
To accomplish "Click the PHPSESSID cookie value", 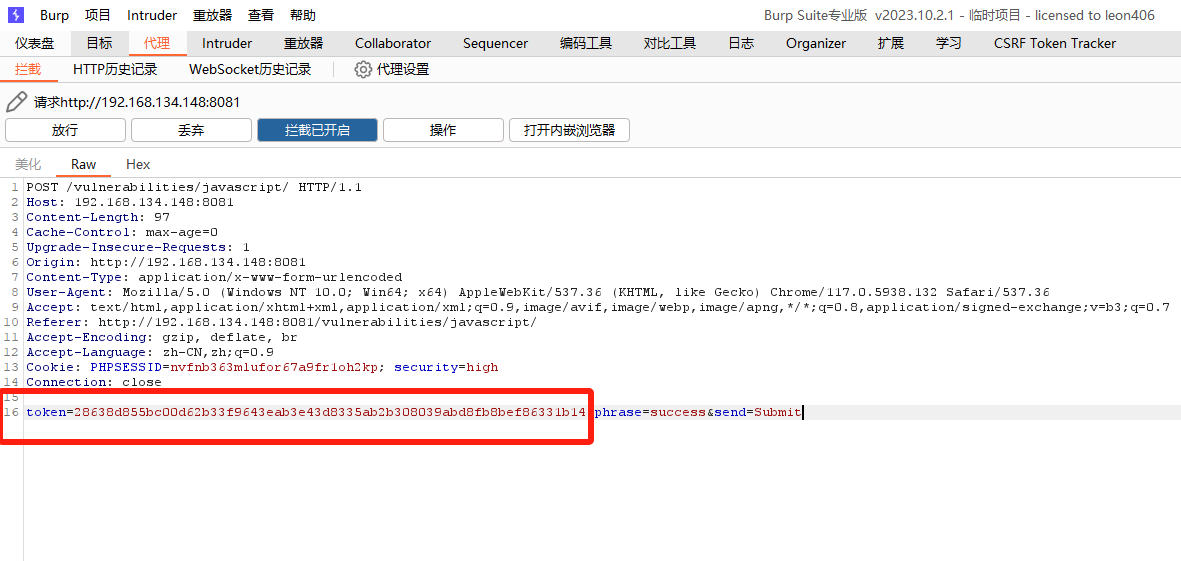I will [x=273, y=367].
